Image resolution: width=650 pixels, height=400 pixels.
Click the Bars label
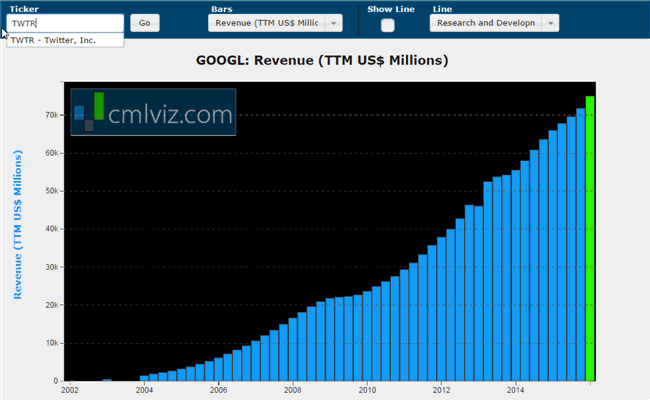(222, 9)
